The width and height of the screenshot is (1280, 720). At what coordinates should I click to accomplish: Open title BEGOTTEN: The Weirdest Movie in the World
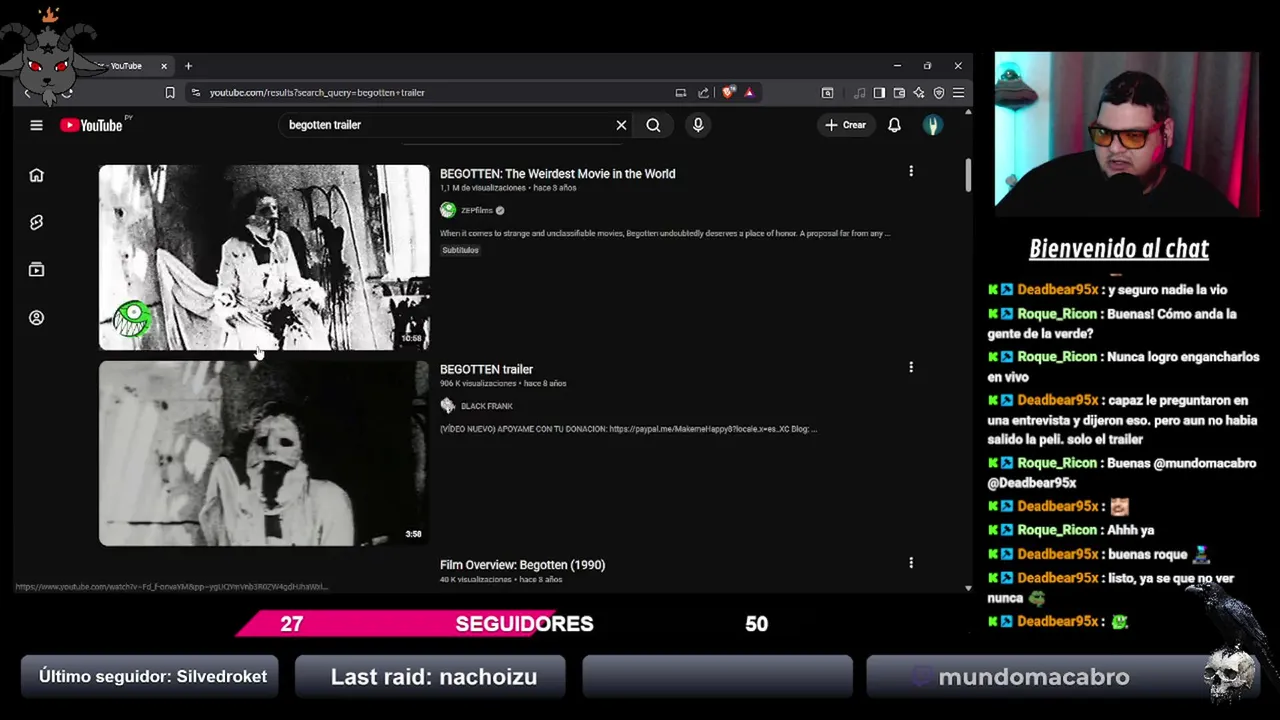557,174
